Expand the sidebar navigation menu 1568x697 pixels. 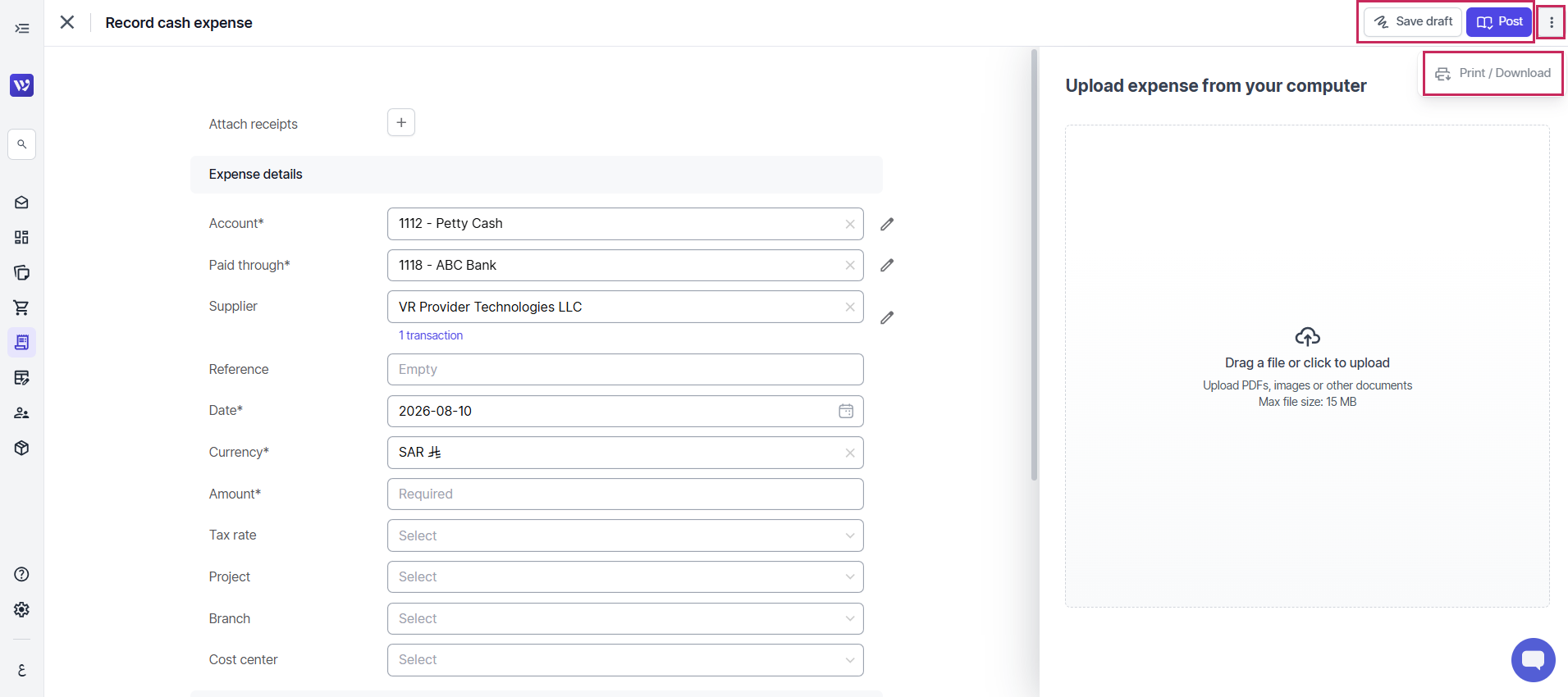pos(22,29)
